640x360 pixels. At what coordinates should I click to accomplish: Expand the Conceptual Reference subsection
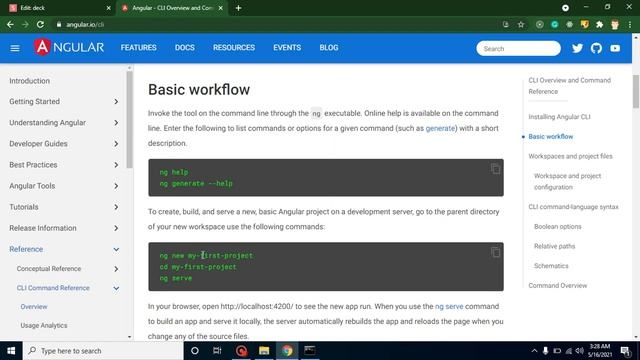pos(116,269)
